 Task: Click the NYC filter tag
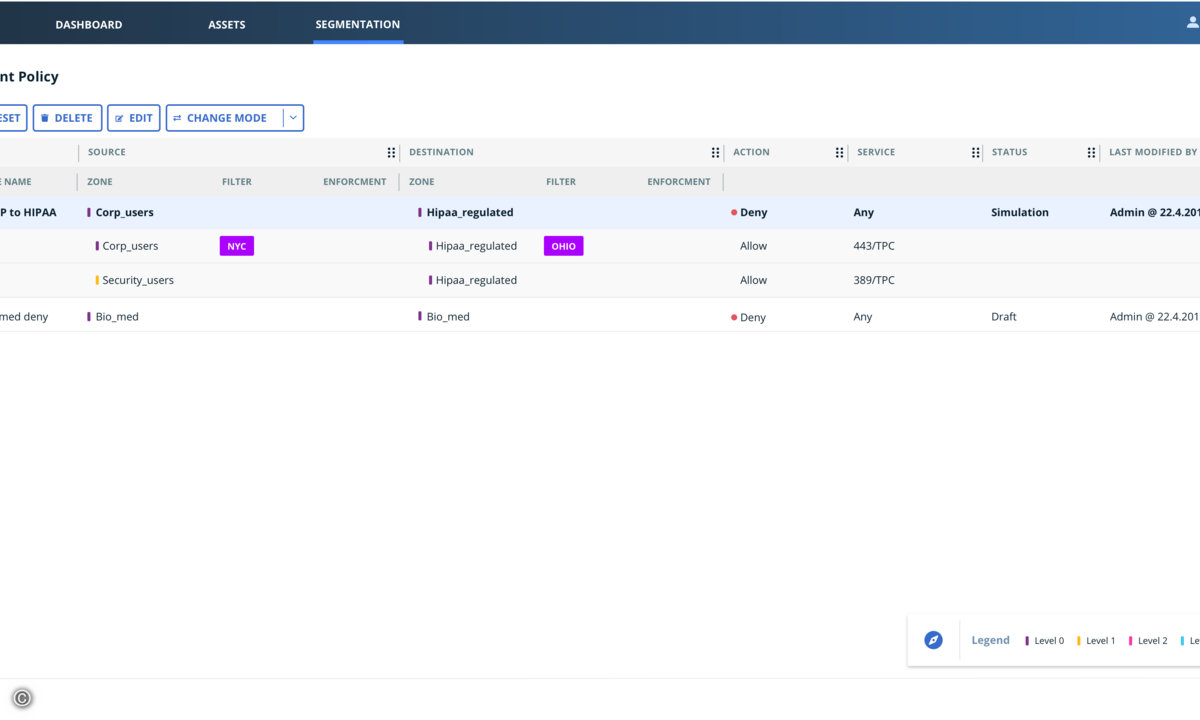(237, 246)
